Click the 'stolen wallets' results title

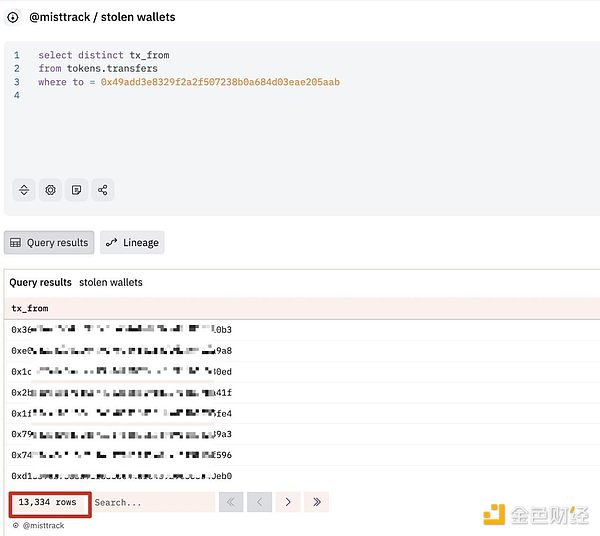pos(111,282)
